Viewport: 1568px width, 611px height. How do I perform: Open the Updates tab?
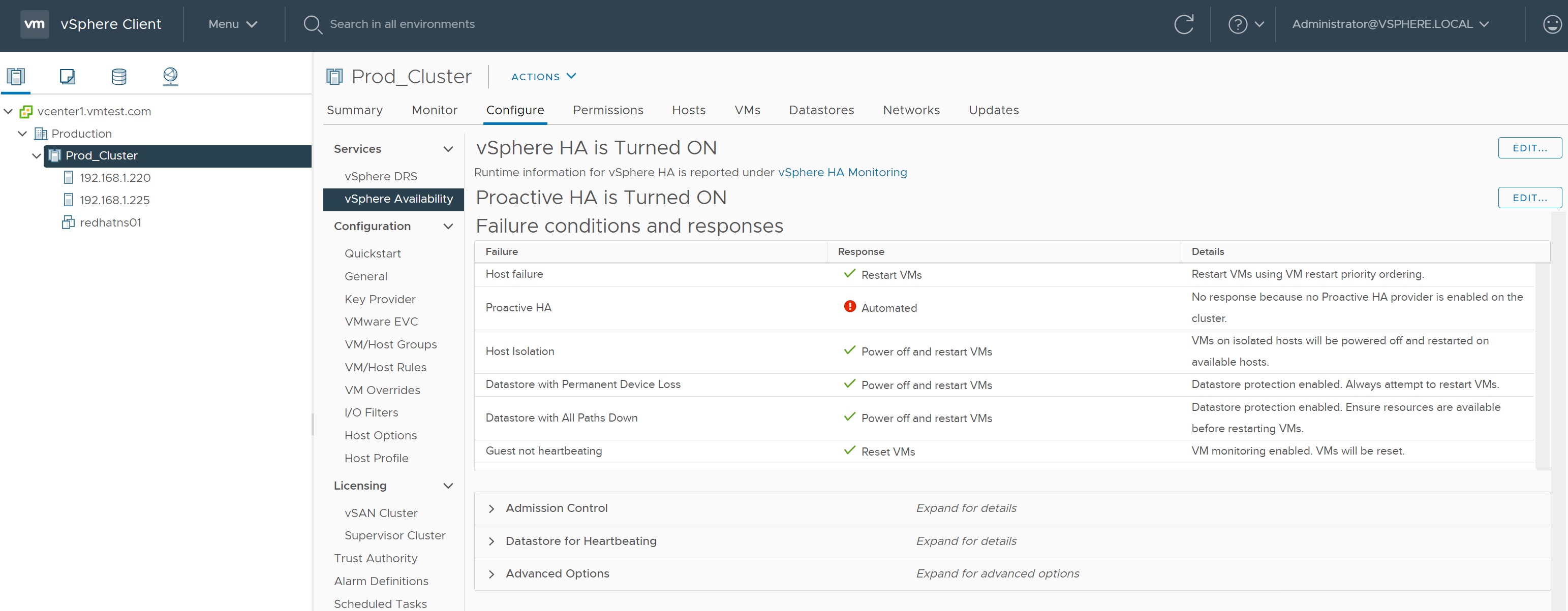[994, 110]
